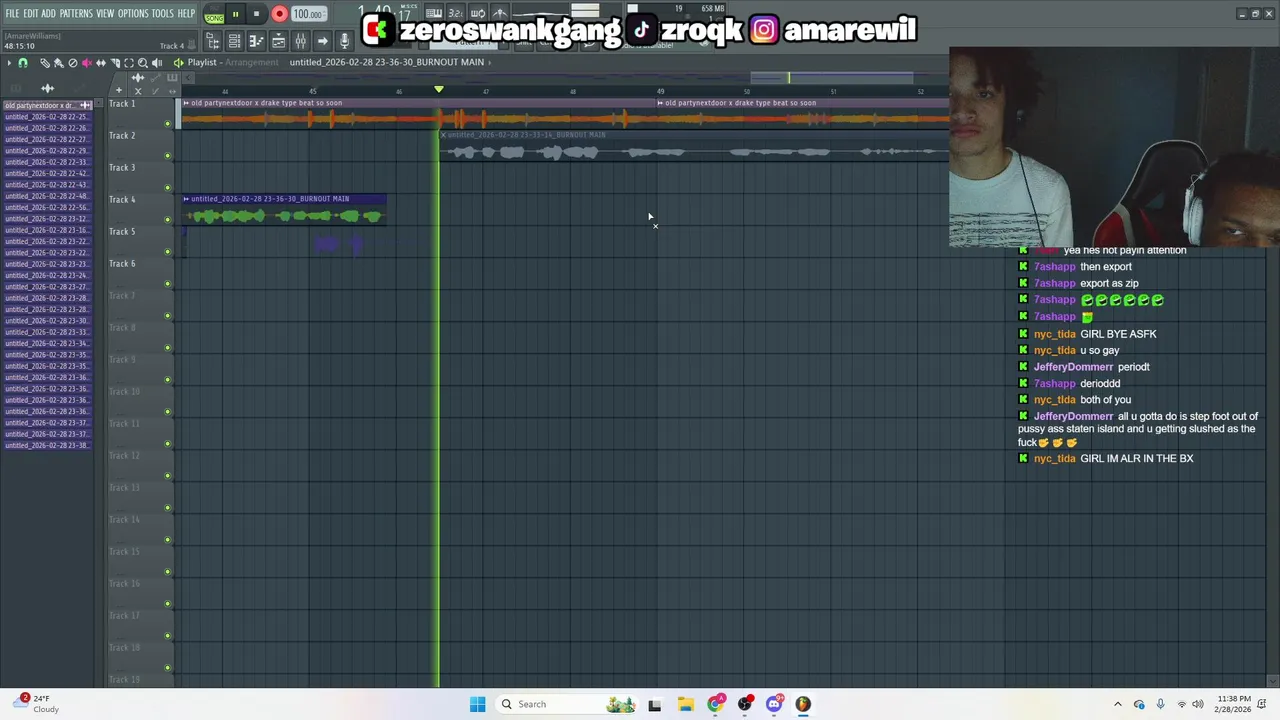Select the pink Mute tool
Viewport: 1280px width, 720px height.
[x=87, y=63]
